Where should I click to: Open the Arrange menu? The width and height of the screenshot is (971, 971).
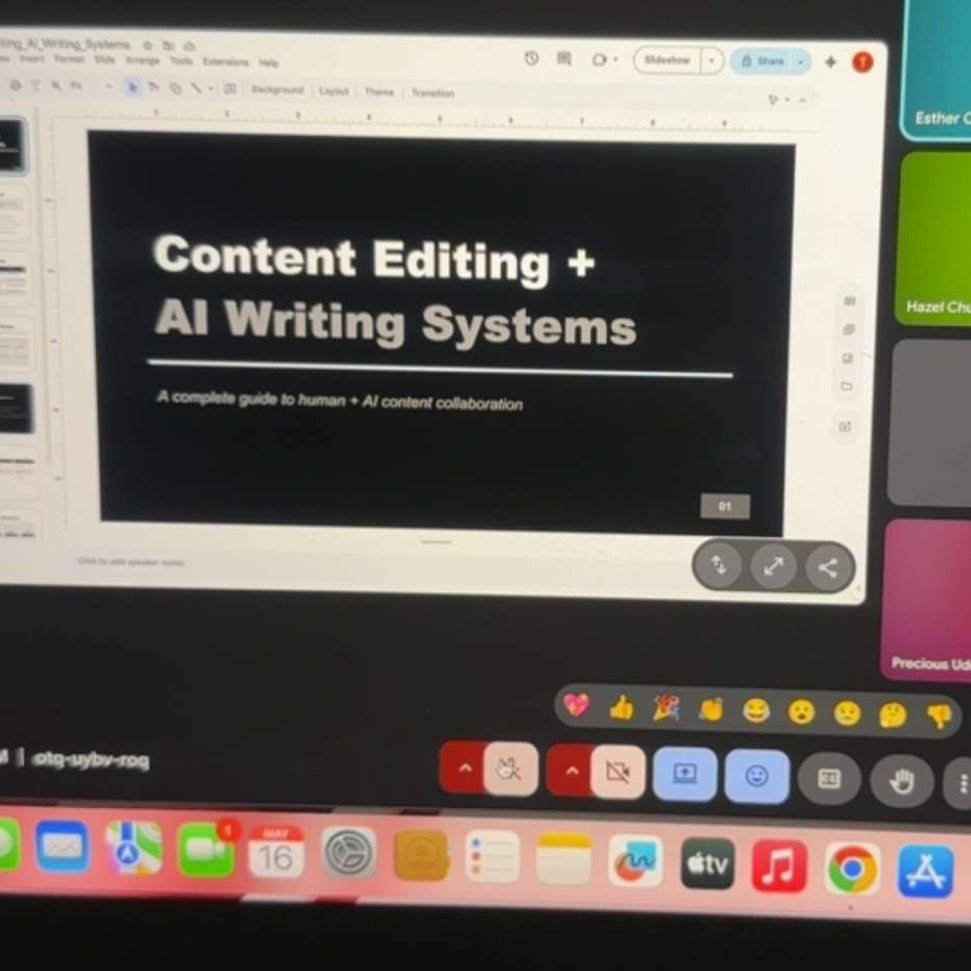pyautogui.click(x=142, y=60)
